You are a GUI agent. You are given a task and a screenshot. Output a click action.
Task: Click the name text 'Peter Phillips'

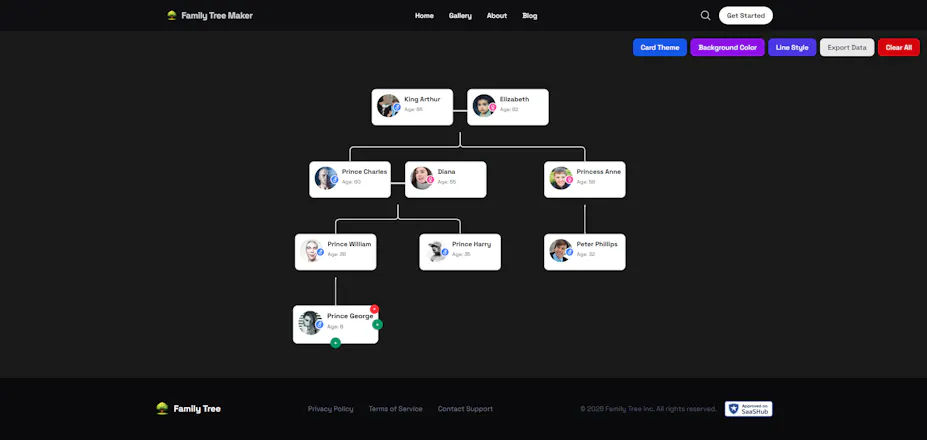(597, 244)
